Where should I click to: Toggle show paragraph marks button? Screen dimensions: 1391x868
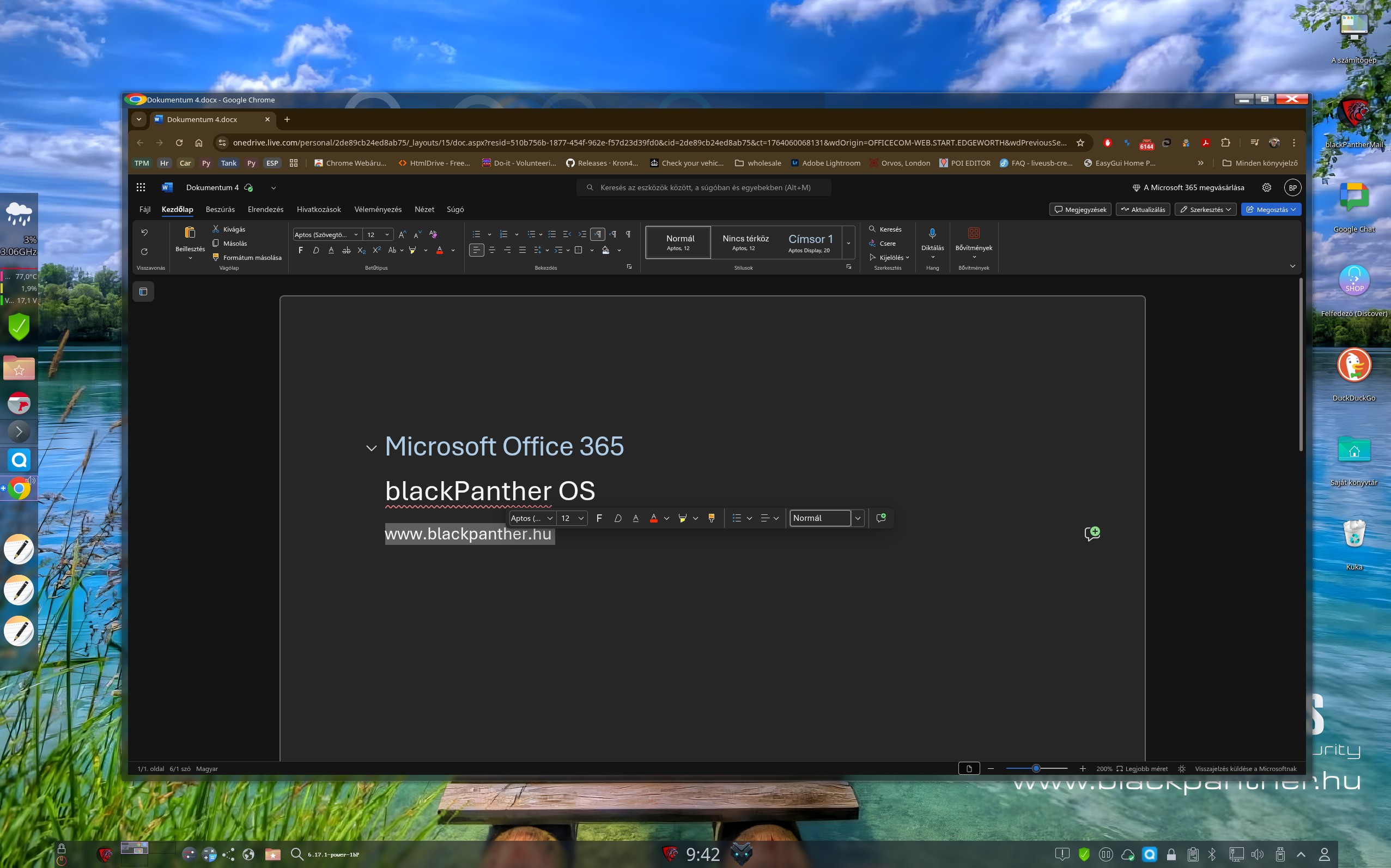628,234
